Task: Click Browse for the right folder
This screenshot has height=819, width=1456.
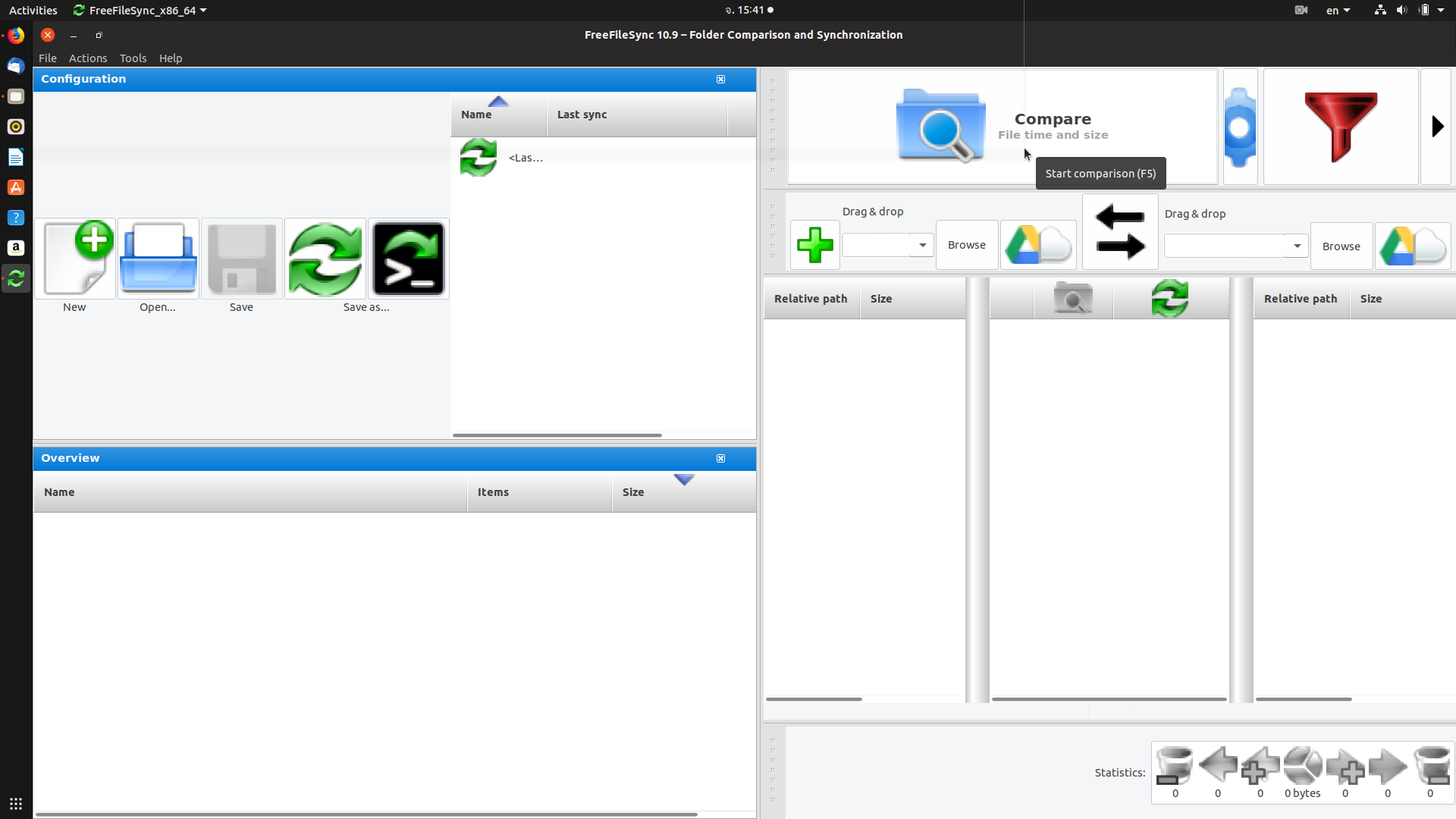Action: (x=1341, y=246)
